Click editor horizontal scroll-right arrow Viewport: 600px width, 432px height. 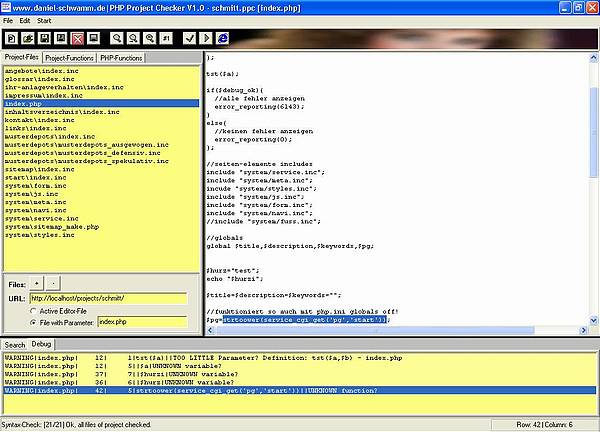coord(584,330)
